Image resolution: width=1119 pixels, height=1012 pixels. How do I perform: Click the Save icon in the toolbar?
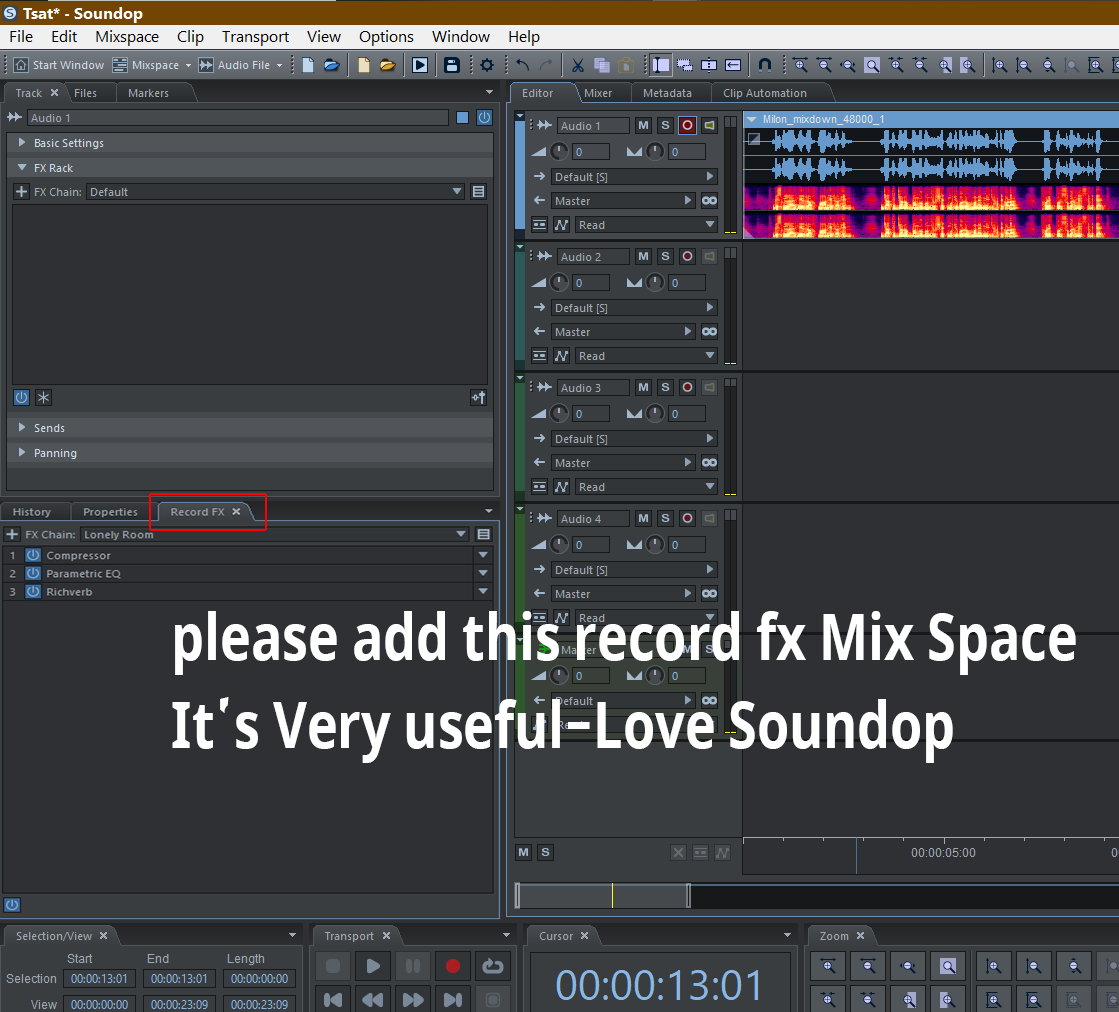point(452,65)
